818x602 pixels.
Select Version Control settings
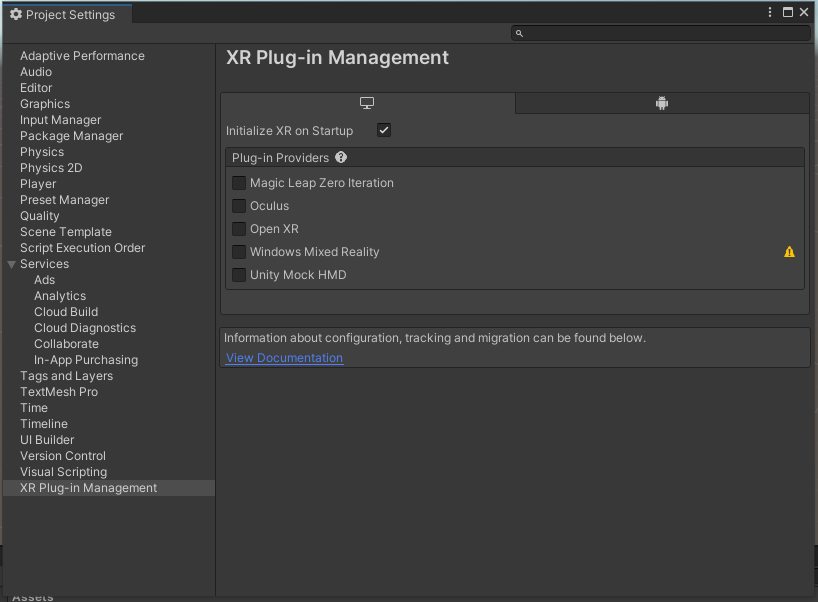coord(63,456)
